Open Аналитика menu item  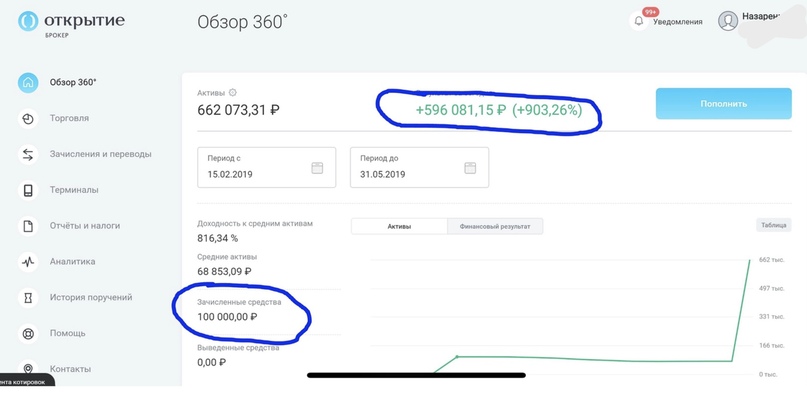73,262
